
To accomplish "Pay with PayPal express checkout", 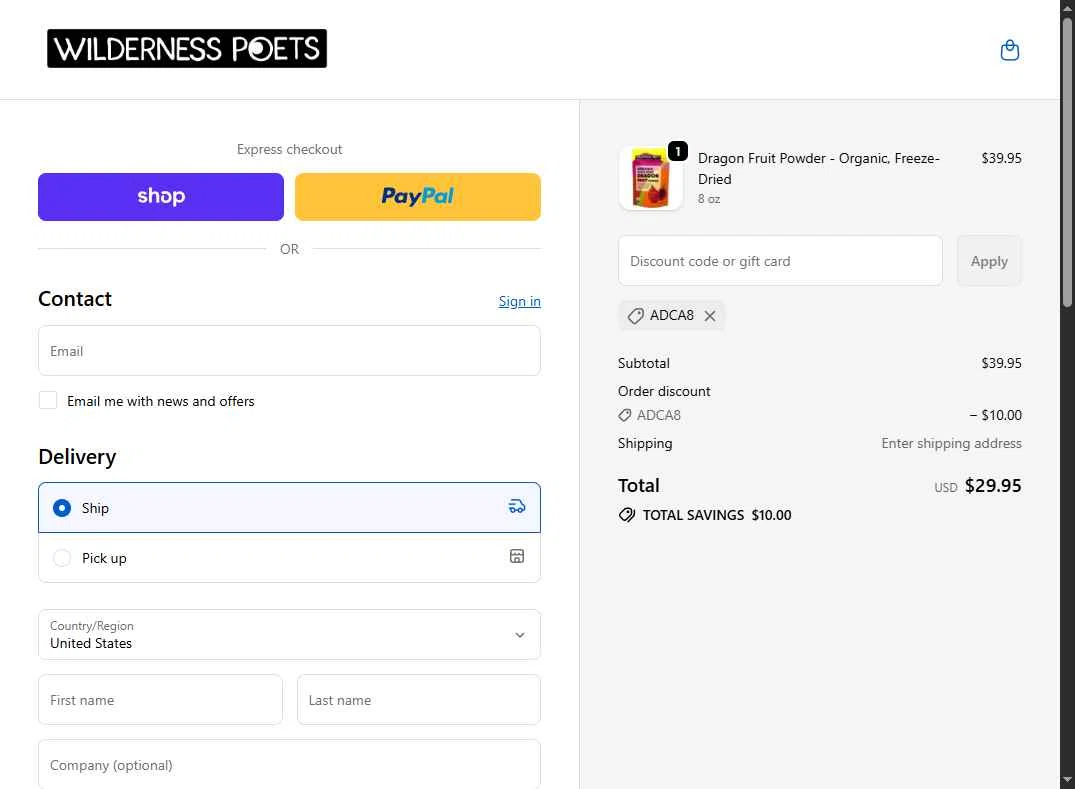I will (x=418, y=197).
